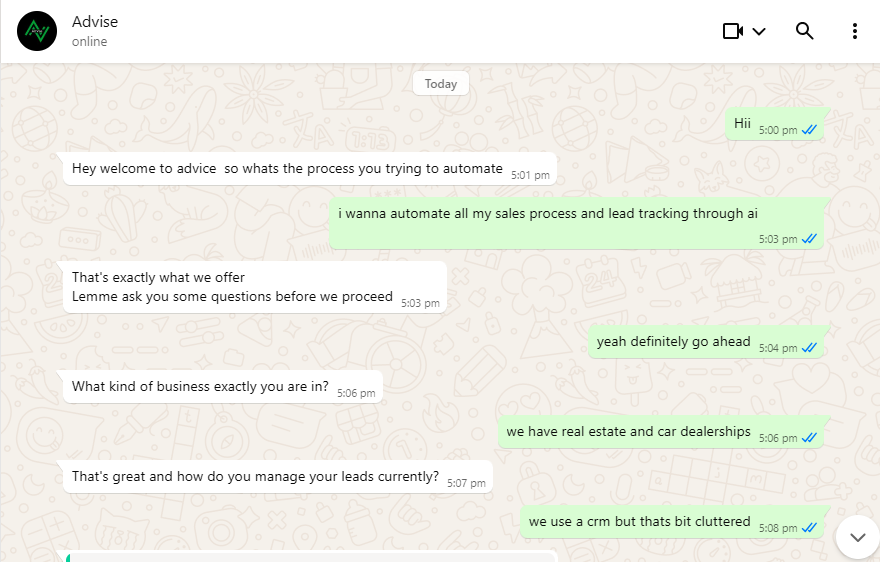This screenshot has height=562, width=880.
Task: Select "What kind of business" message
Action: click(x=200, y=387)
